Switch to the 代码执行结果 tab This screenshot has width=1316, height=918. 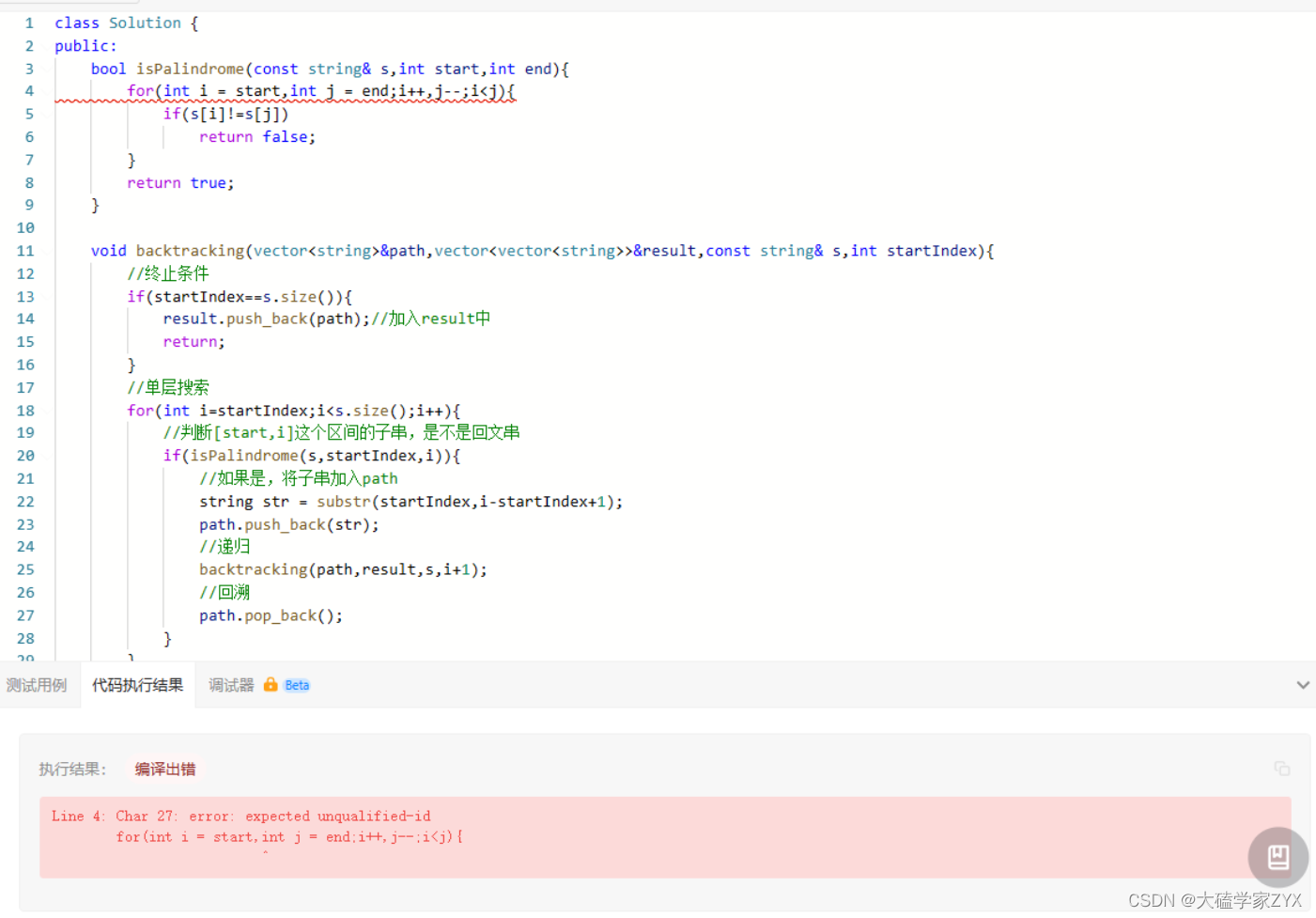coord(138,685)
